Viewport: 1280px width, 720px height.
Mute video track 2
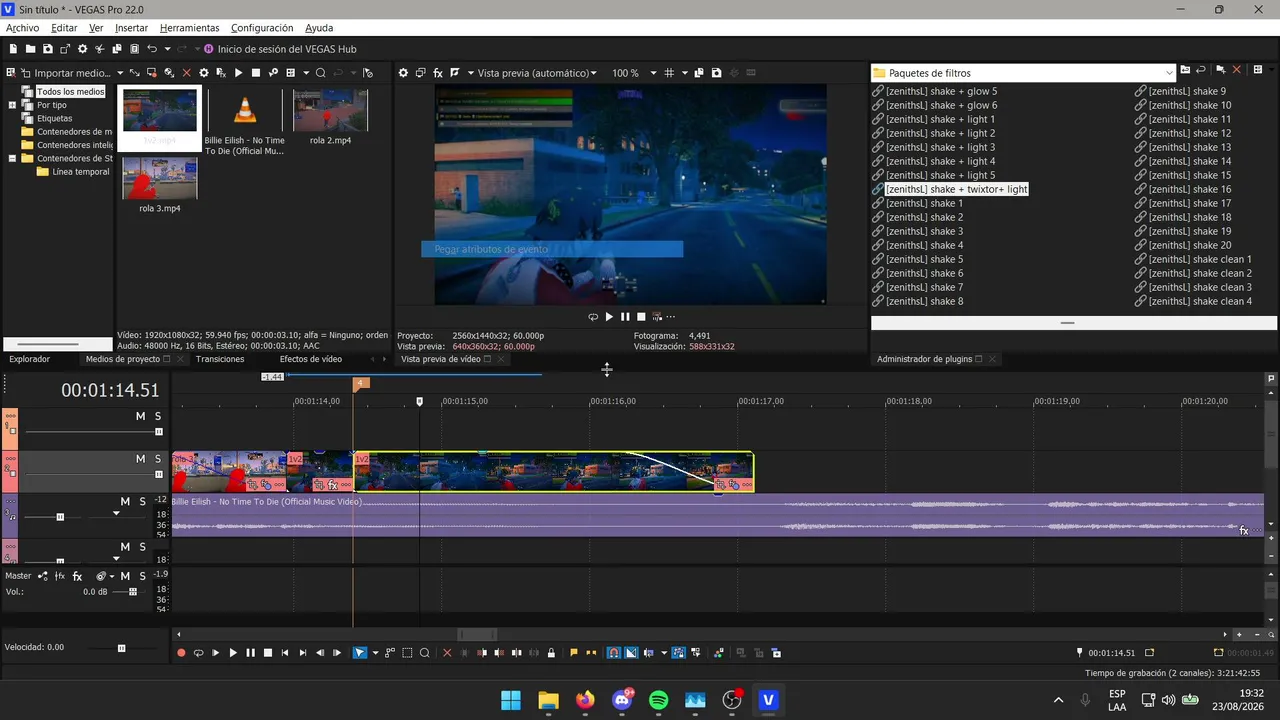pyautogui.click(x=141, y=459)
